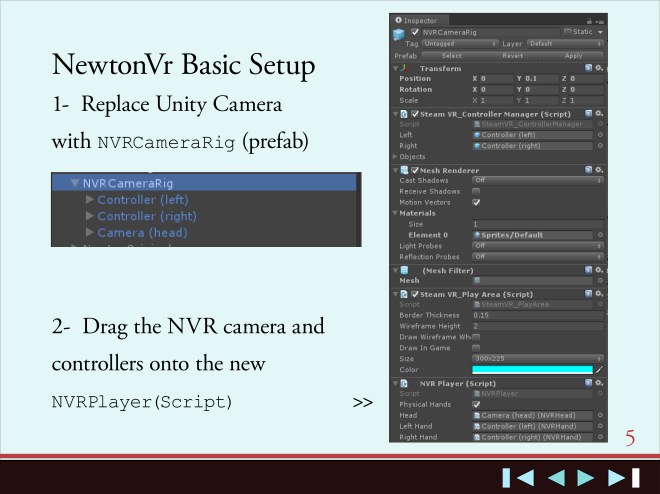Enable Receive Shadows checkbox
This screenshot has height=494, width=660.
(x=476, y=191)
